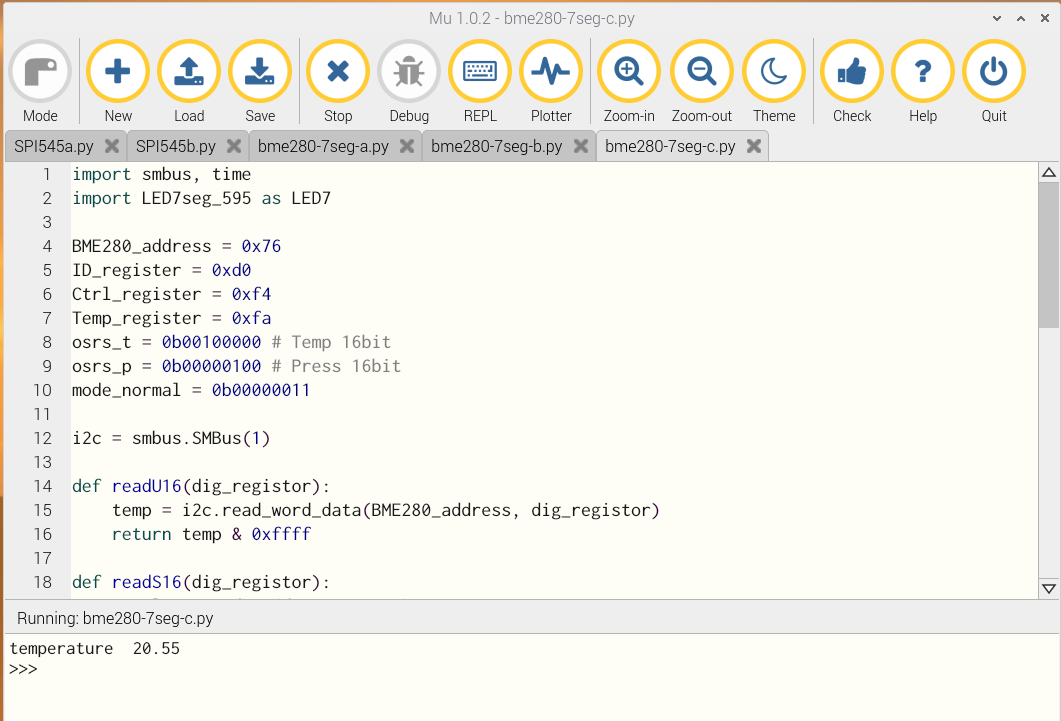This screenshot has height=721, width=1061.
Task: Zoom in on the editor text
Action: (629, 72)
